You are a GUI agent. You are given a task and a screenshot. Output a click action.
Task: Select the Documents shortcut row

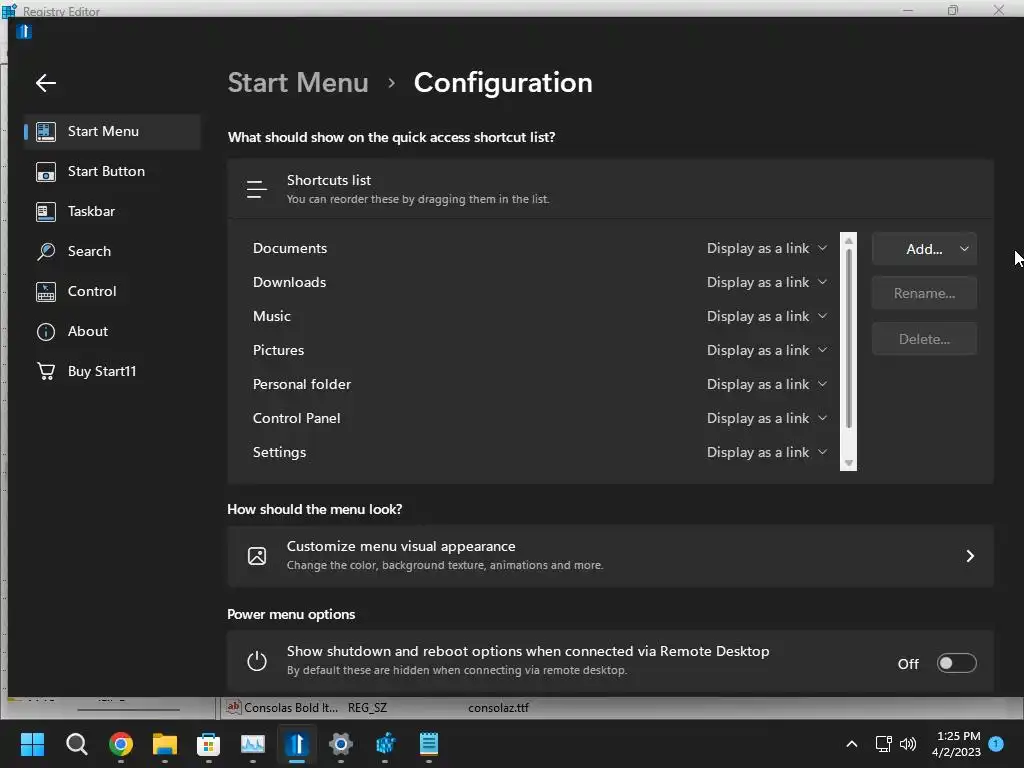tap(539, 248)
